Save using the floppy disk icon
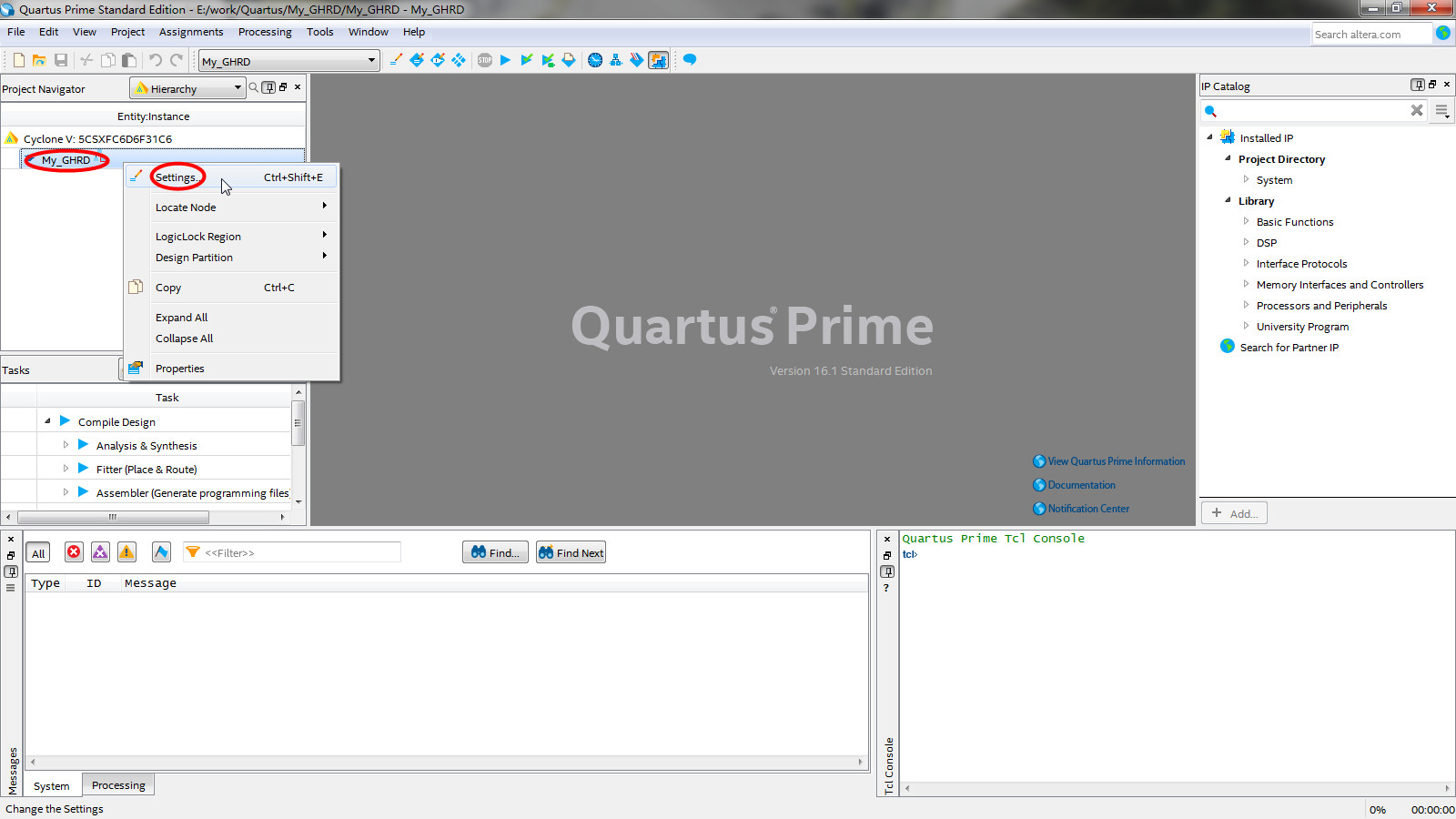Viewport: 1456px width, 819px height. tap(61, 60)
